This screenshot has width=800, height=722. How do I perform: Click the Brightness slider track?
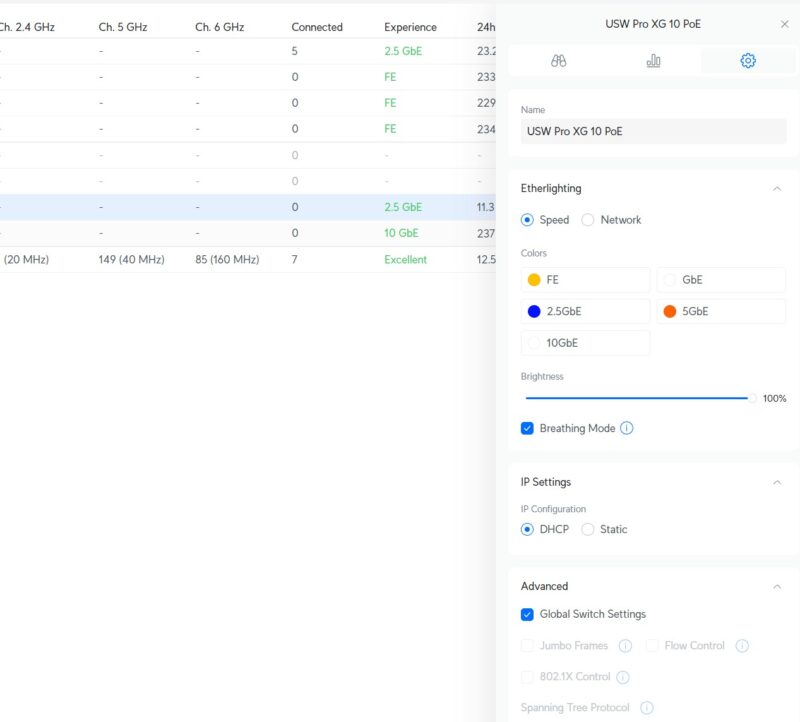(x=640, y=398)
